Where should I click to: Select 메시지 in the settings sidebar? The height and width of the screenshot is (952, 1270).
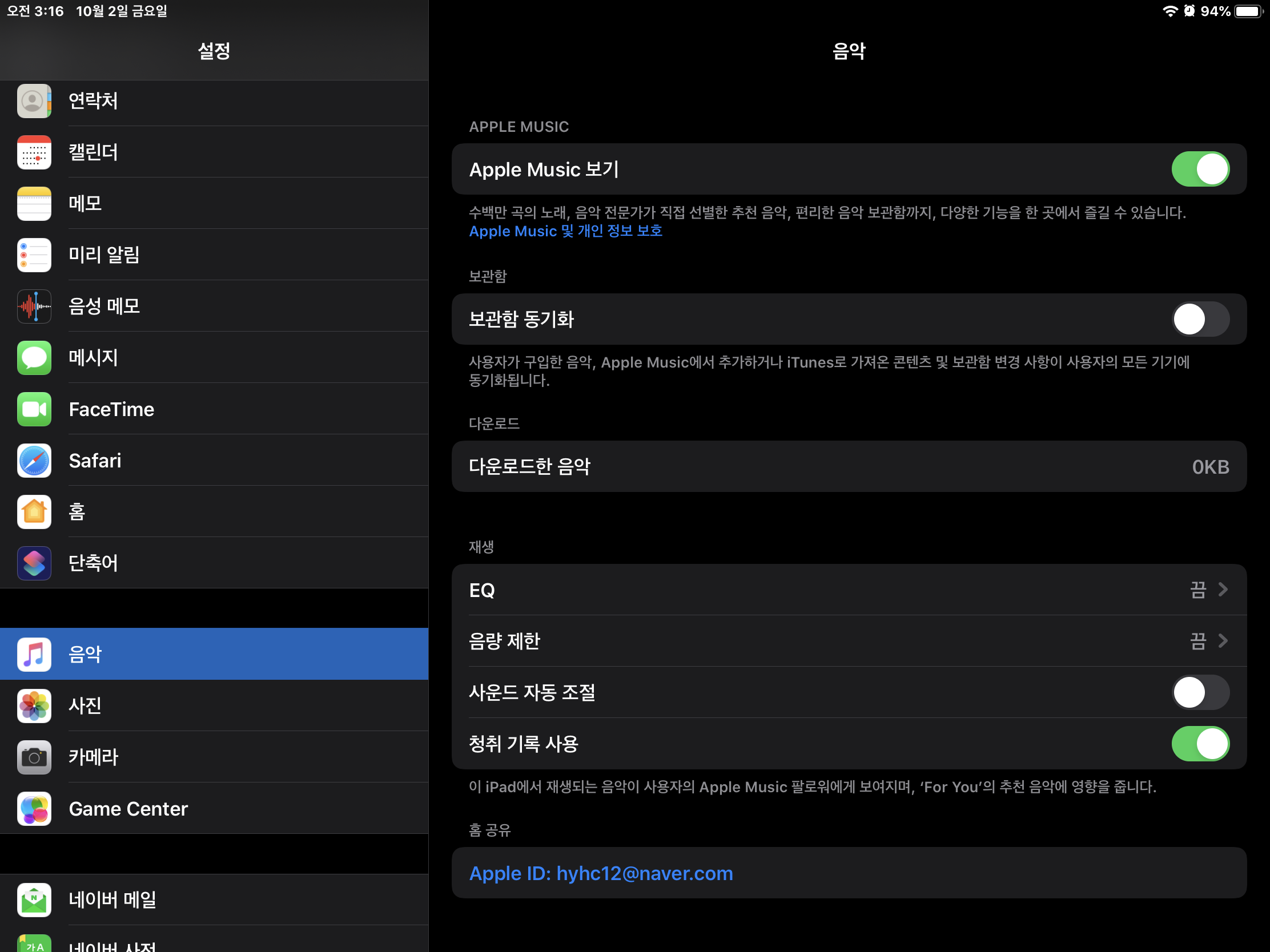point(93,357)
